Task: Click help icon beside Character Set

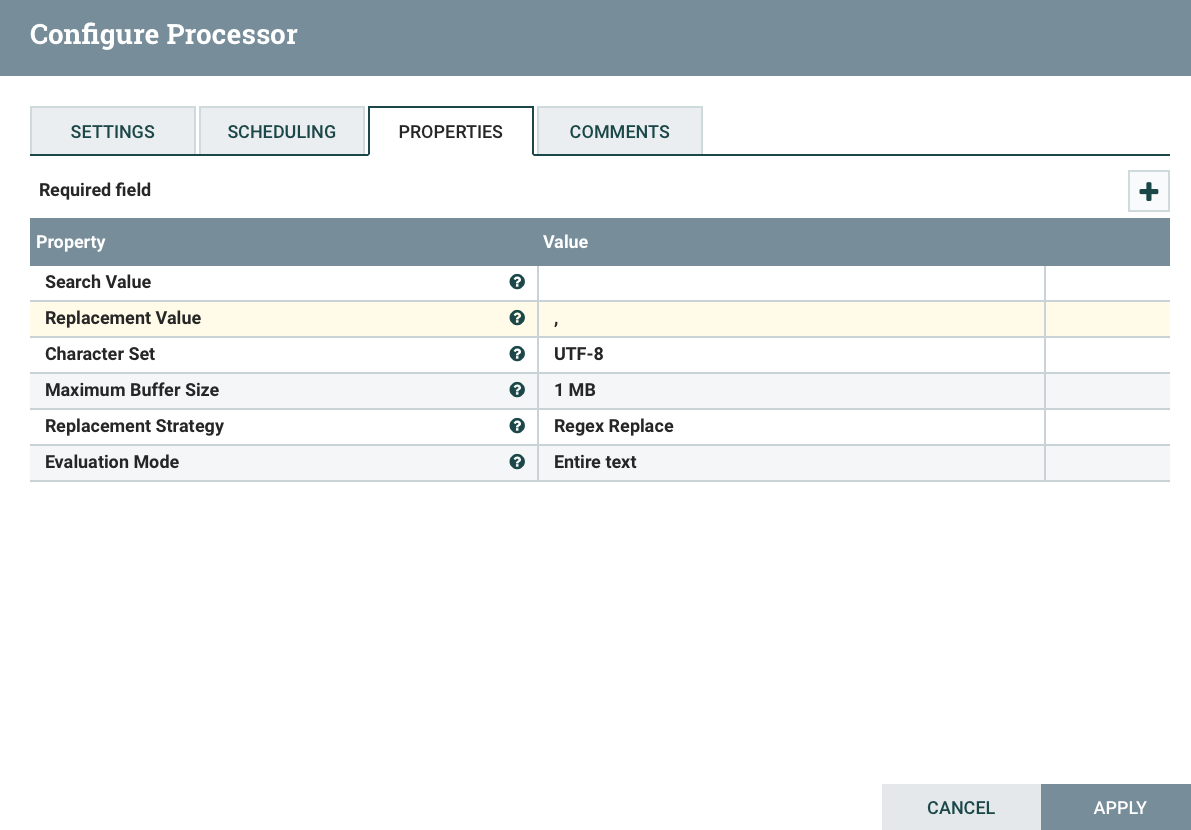Action: coord(517,354)
